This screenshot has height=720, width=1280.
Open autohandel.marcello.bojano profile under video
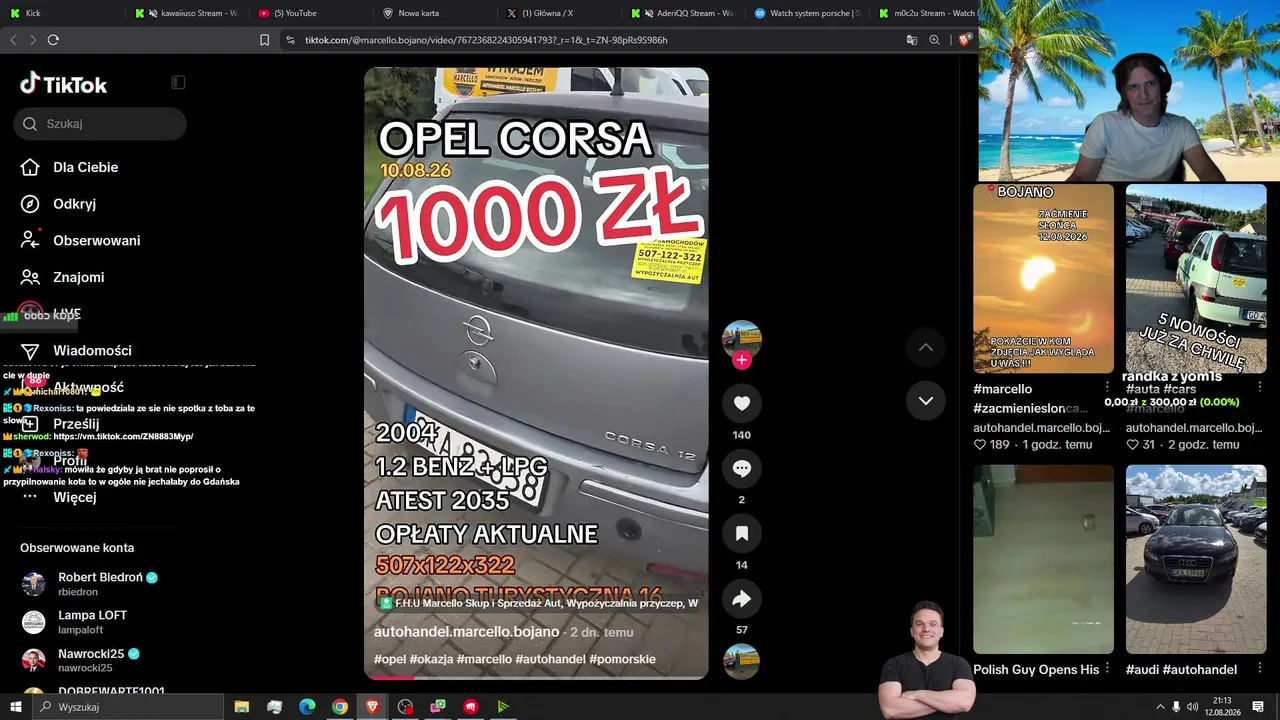(467, 632)
